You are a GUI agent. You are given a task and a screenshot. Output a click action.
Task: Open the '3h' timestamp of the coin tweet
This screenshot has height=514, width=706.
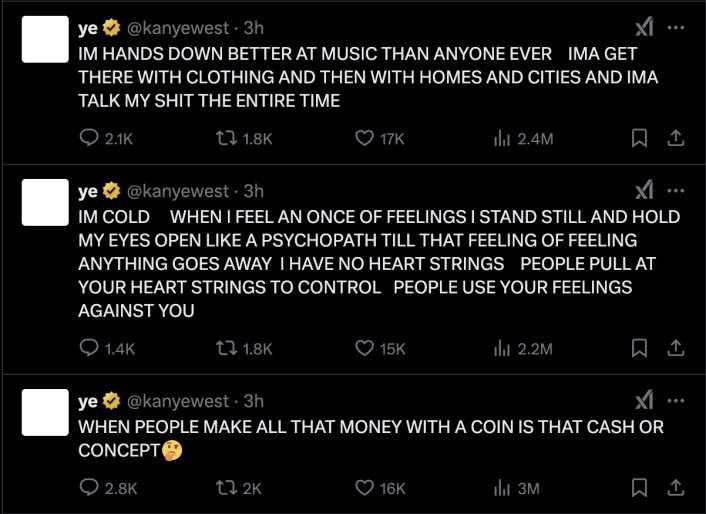click(254, 401)
